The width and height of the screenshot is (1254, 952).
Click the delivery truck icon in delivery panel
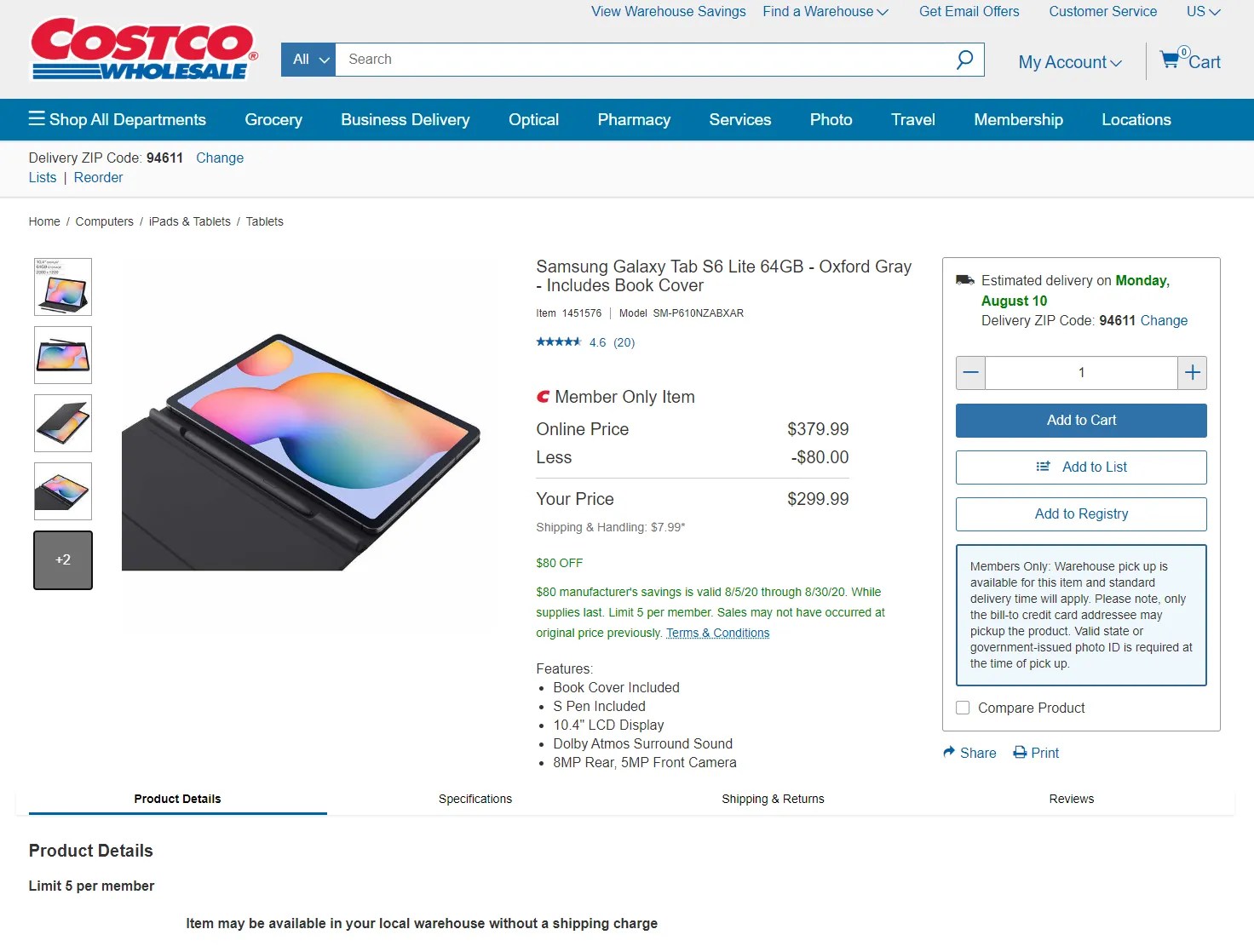point(965,279)
